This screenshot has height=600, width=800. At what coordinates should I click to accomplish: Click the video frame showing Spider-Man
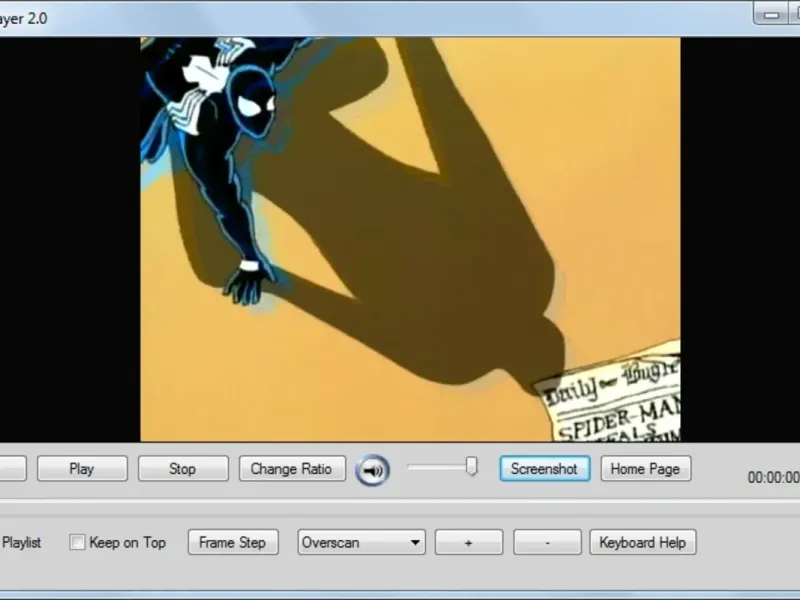click(x=410, y=239)
